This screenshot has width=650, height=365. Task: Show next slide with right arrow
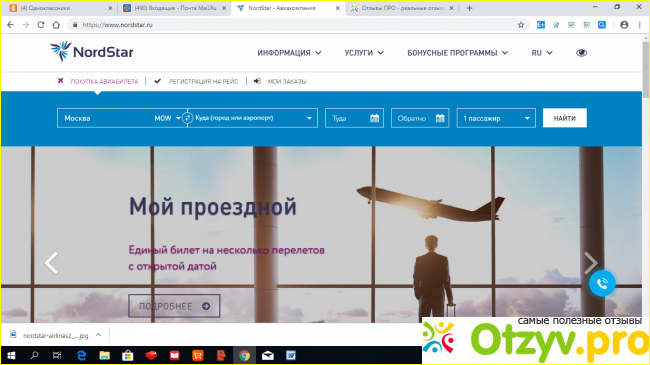point(591,263)
